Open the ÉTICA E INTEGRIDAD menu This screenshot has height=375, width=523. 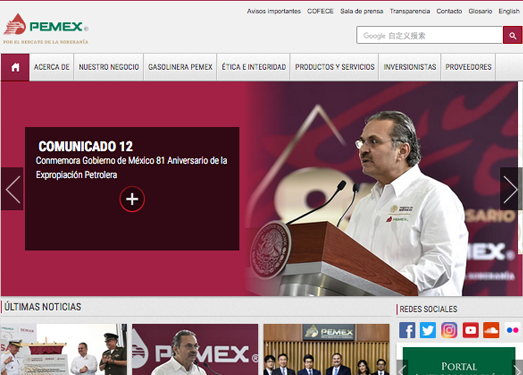click(254, 67)
